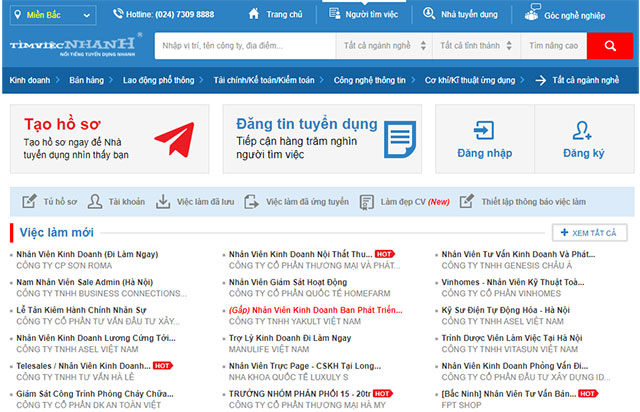Click the arrow icon before Tất cả ngành nghề
The image size is (640, 412).
pos(541,80)
